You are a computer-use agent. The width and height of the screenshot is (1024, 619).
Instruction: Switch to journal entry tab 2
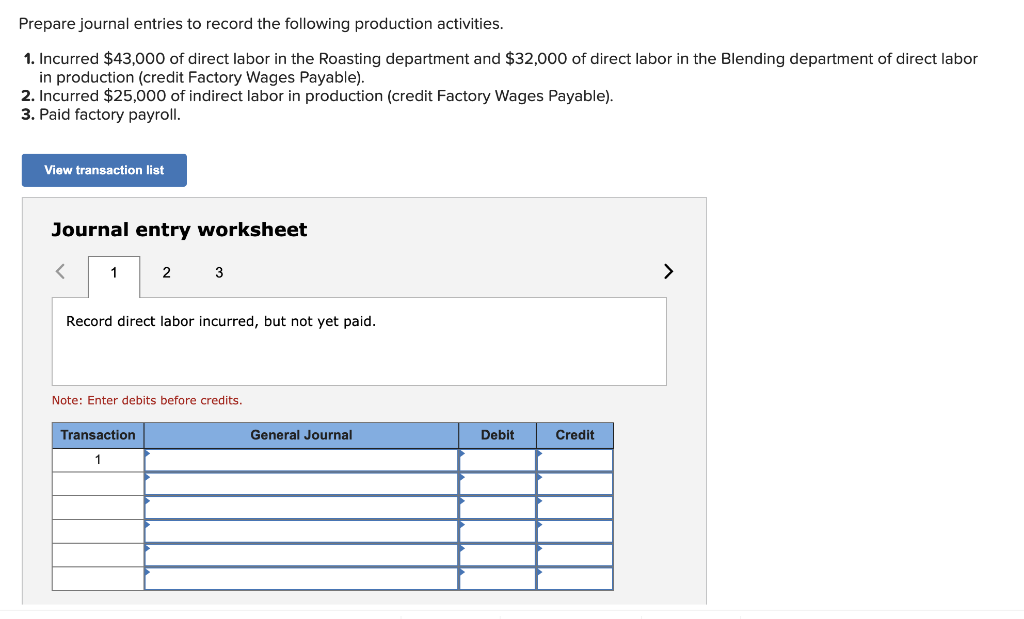(166, 272)
